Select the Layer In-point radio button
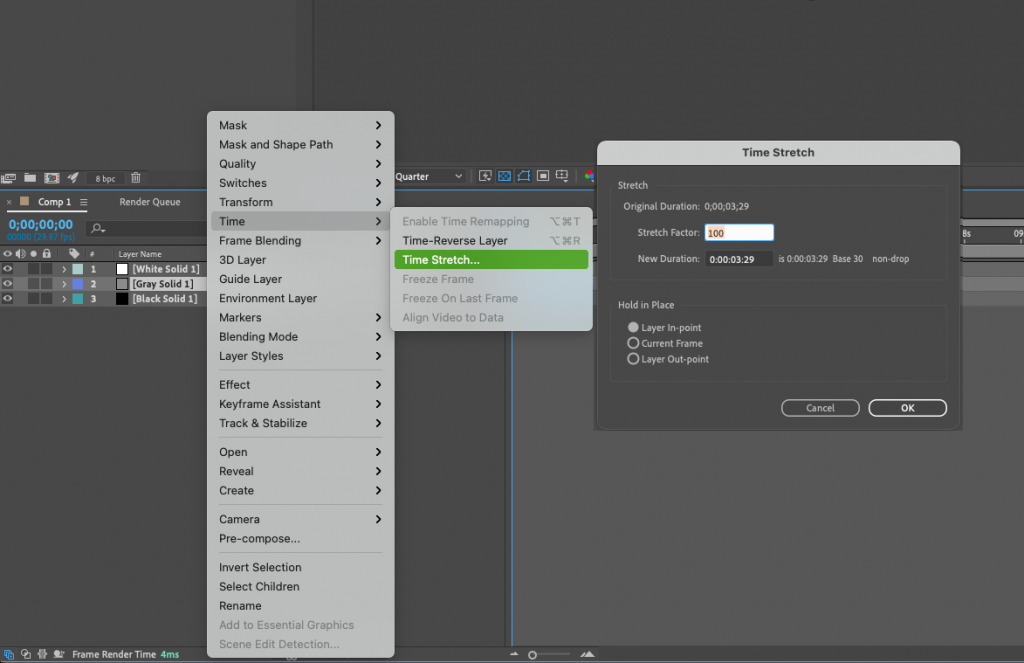 click(x=632, y=325)
